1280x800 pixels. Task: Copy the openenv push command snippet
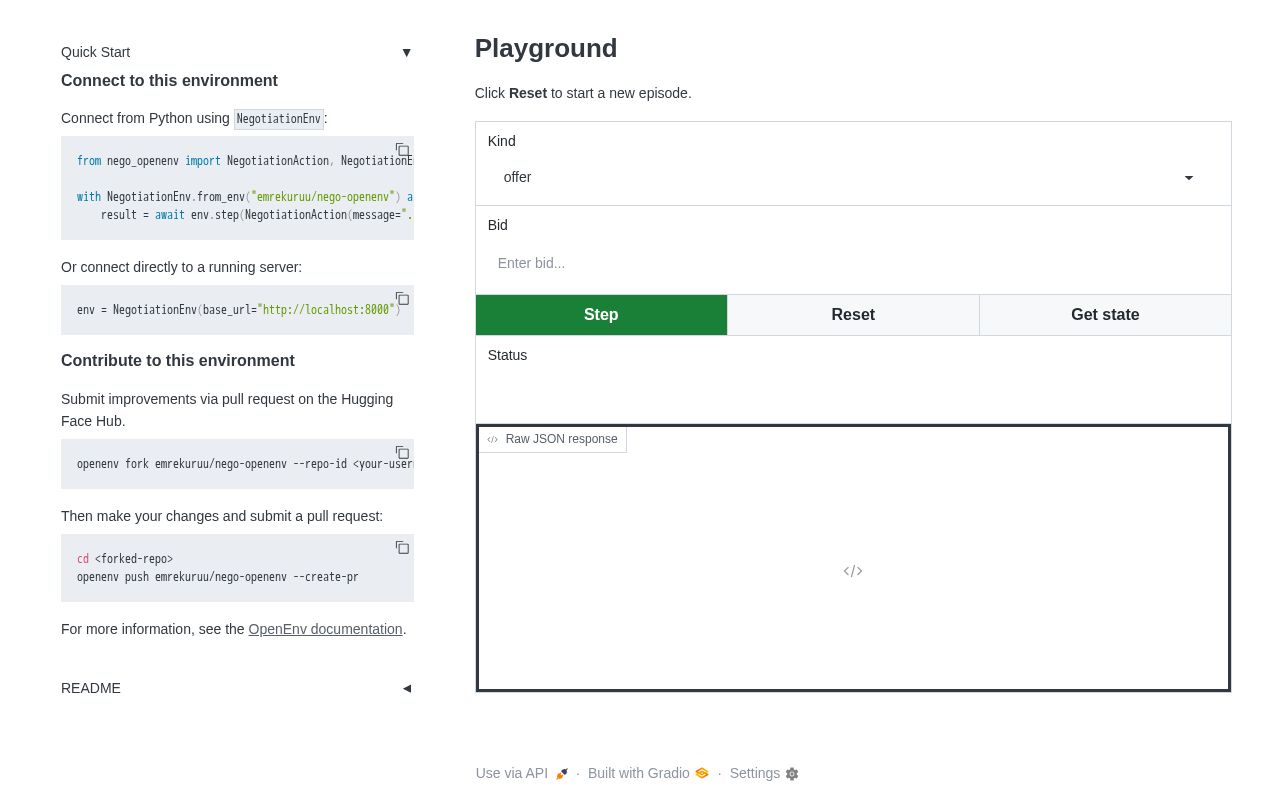point(402,548)
